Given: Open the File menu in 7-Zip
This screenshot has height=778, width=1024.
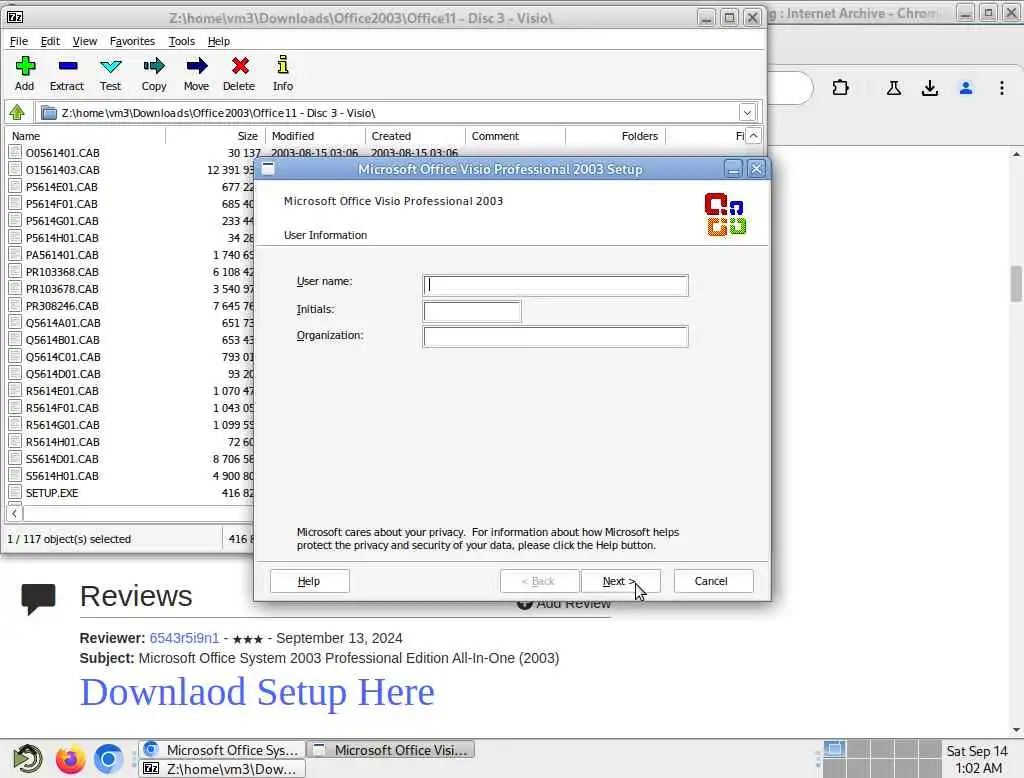Looking at the screenshot, I should coord(18,41).
